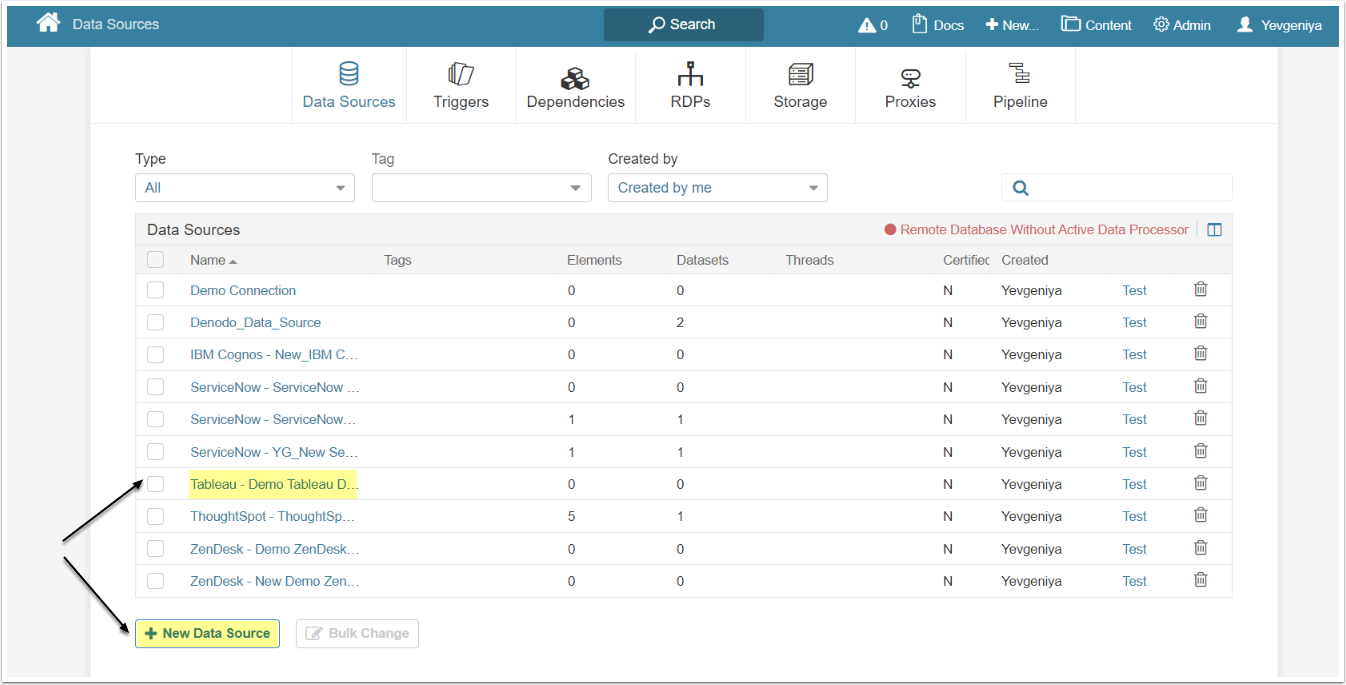This screenshot has height=685, width=1346.
Task: Expand the Tag filter dropdown
Action: click(x=481, y=188)
